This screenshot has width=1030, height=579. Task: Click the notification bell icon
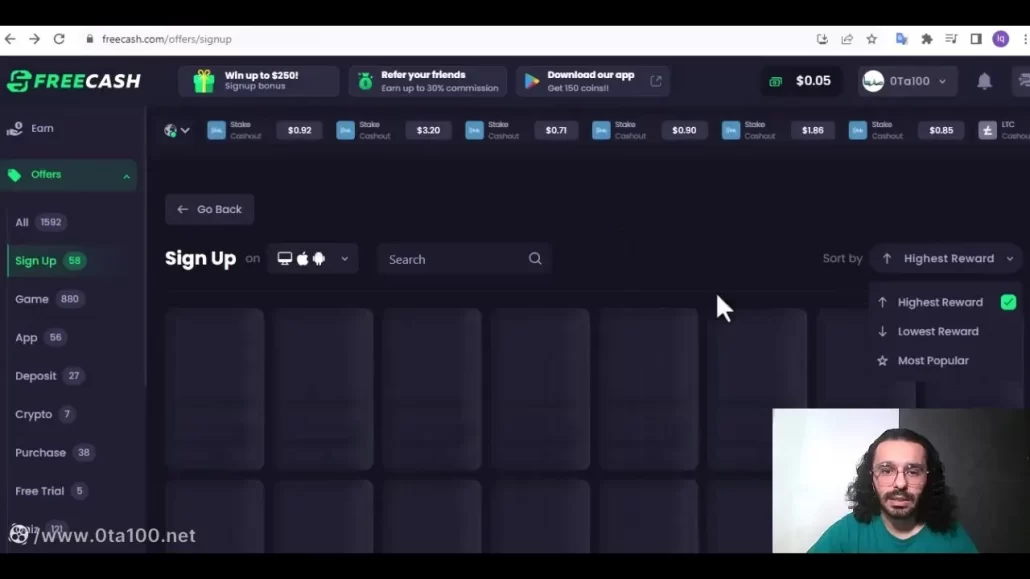pyautogui.click(x=984, y=81)
